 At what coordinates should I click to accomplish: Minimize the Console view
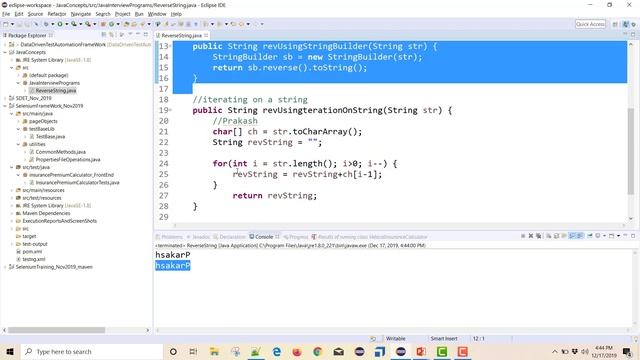(625, 236)
